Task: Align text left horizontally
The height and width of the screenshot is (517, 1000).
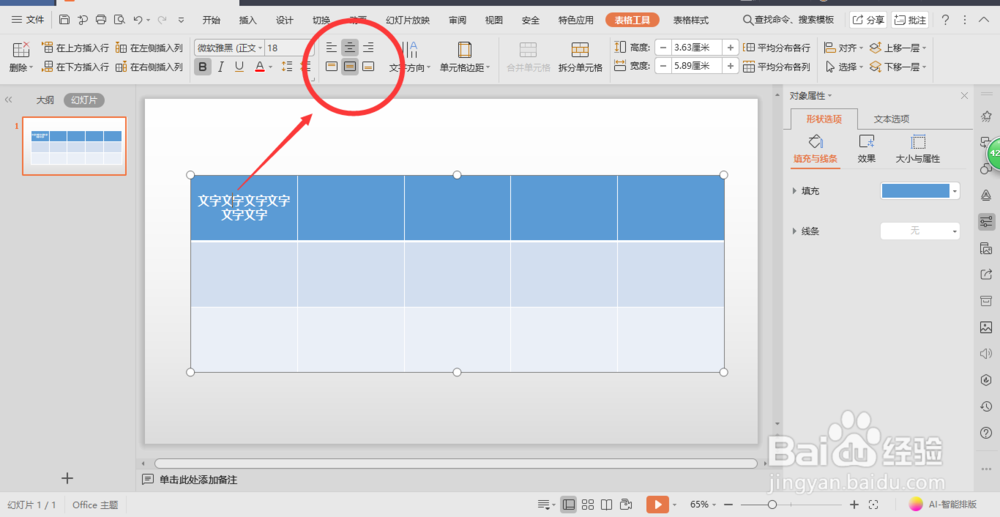Action: [x=332, y=47]
